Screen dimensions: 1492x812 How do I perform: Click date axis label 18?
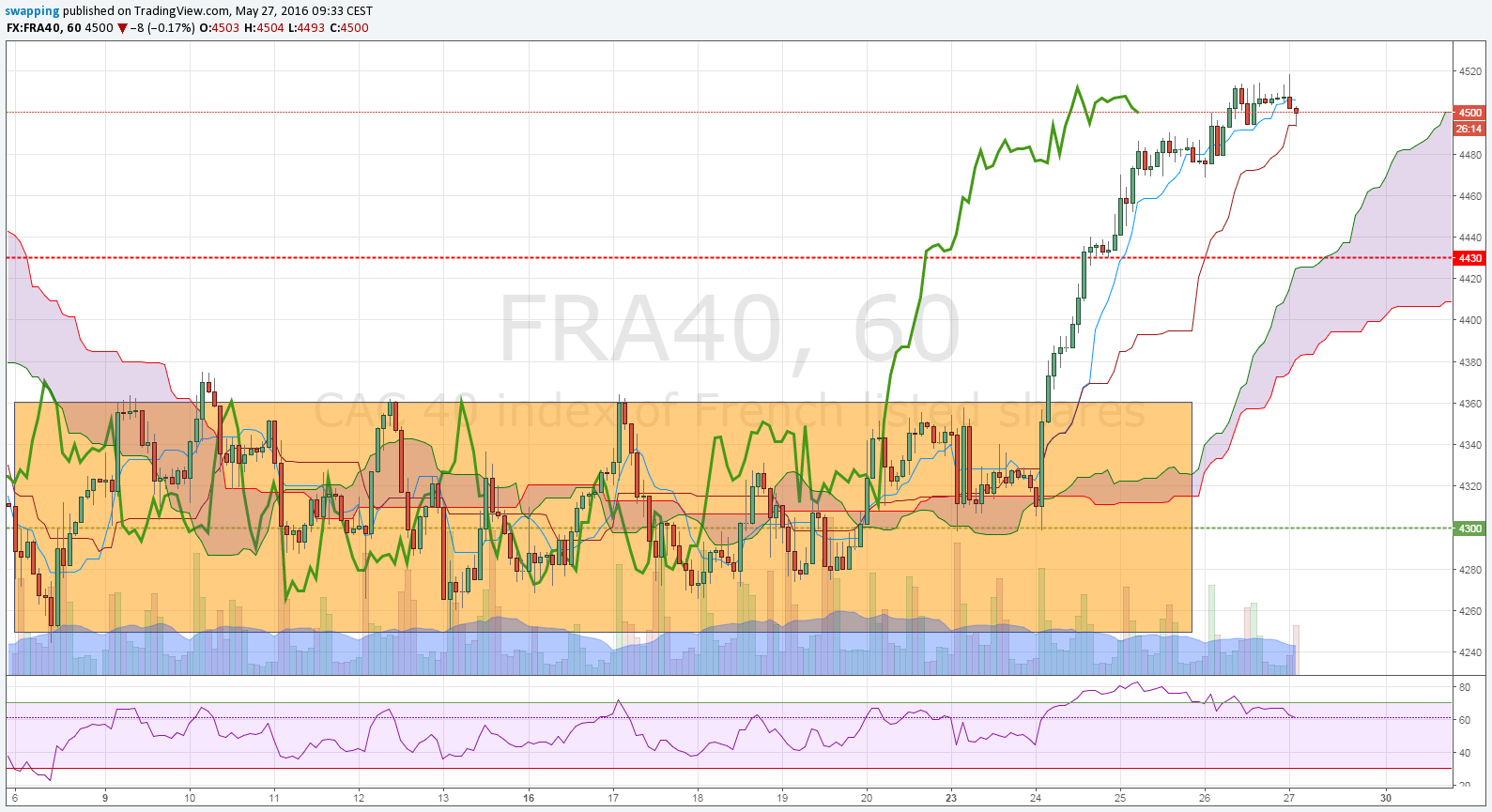pyautogui.click(x=698, y=798)
